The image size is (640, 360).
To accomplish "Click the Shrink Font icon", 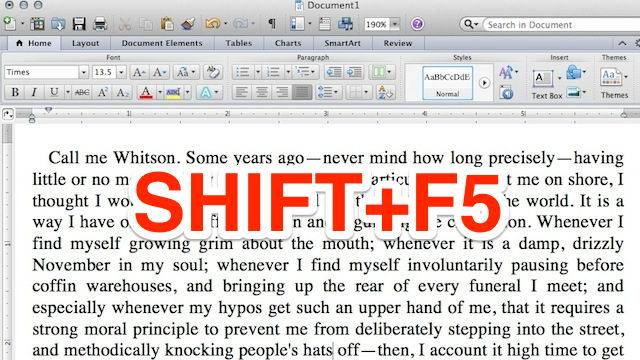I will click(159, 73).
